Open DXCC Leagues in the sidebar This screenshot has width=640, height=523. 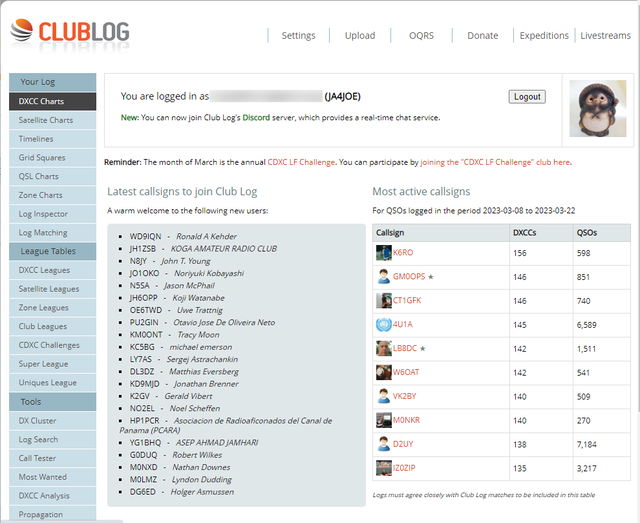pyautogui.click(x=53, y=270)
